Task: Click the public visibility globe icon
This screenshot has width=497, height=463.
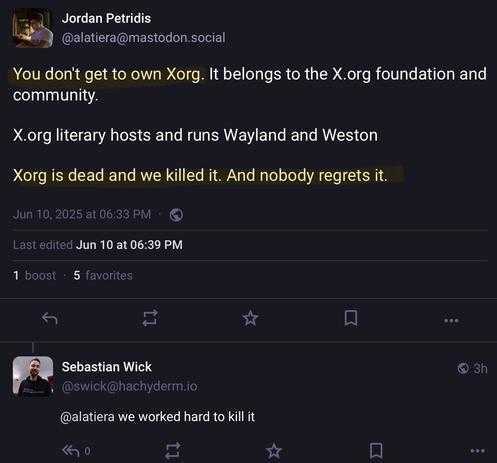Action: 176,215
